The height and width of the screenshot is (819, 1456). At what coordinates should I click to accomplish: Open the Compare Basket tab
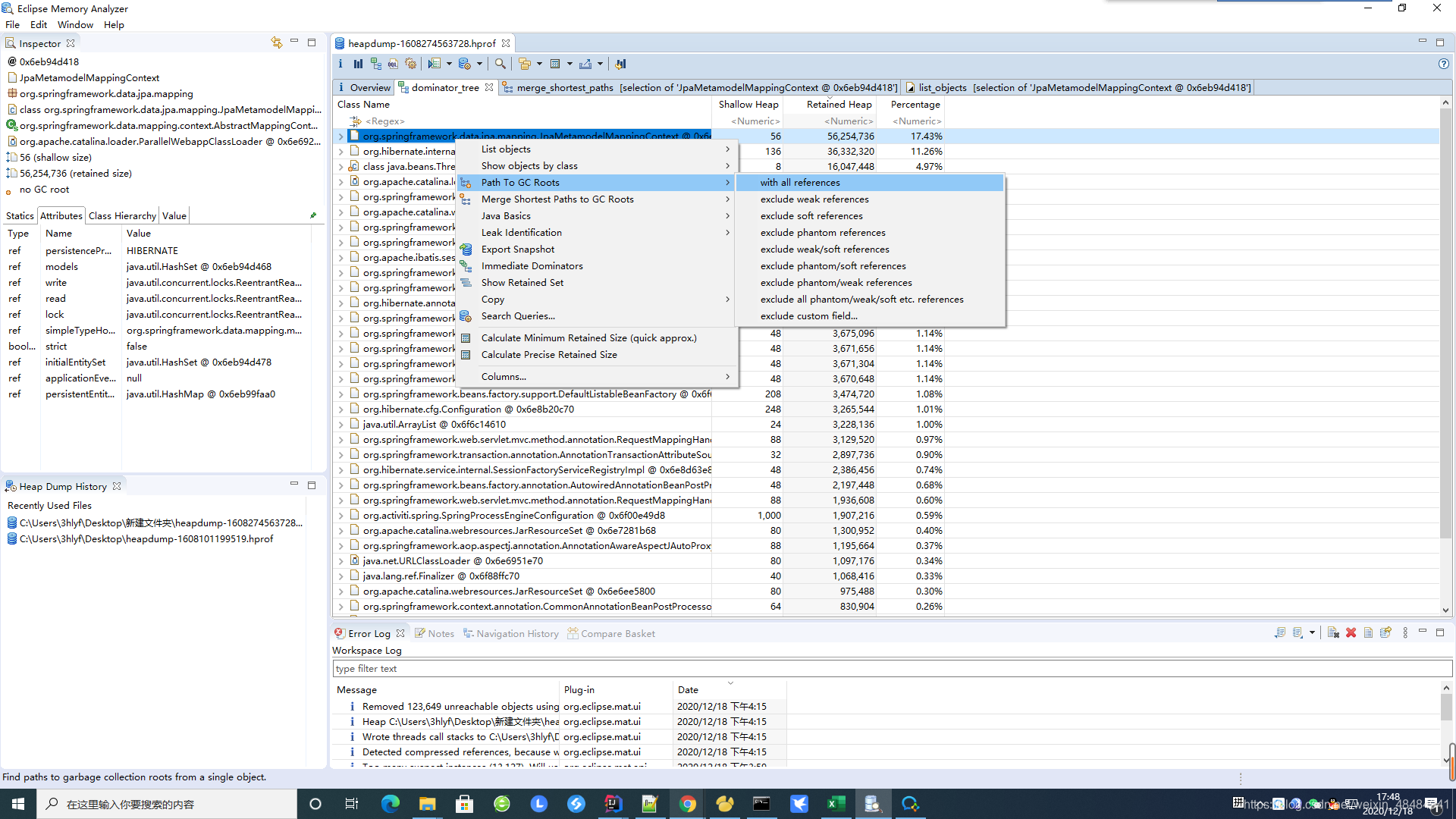pos(611,634)
